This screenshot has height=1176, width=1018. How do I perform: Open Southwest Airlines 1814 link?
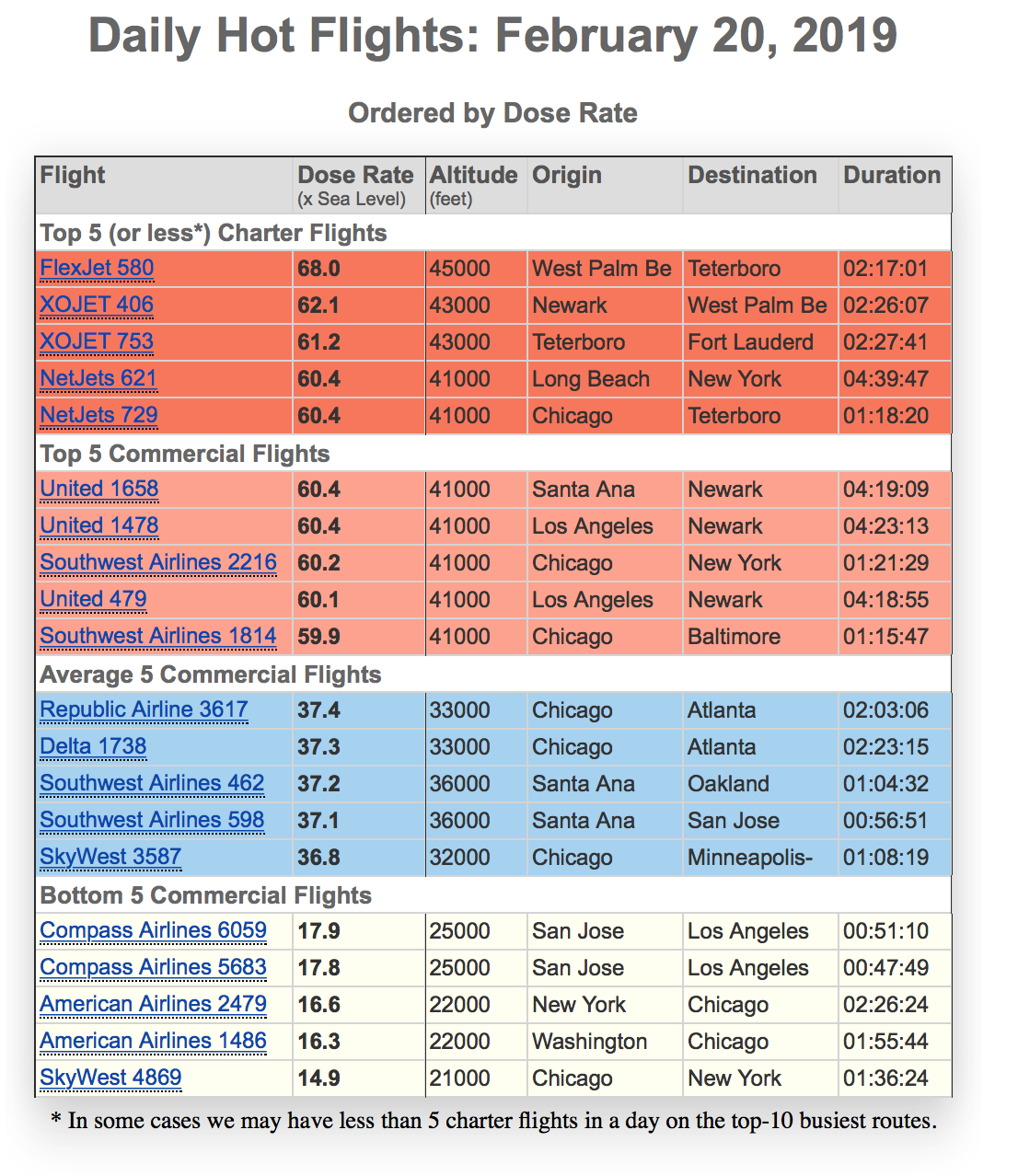coord(158,637)
